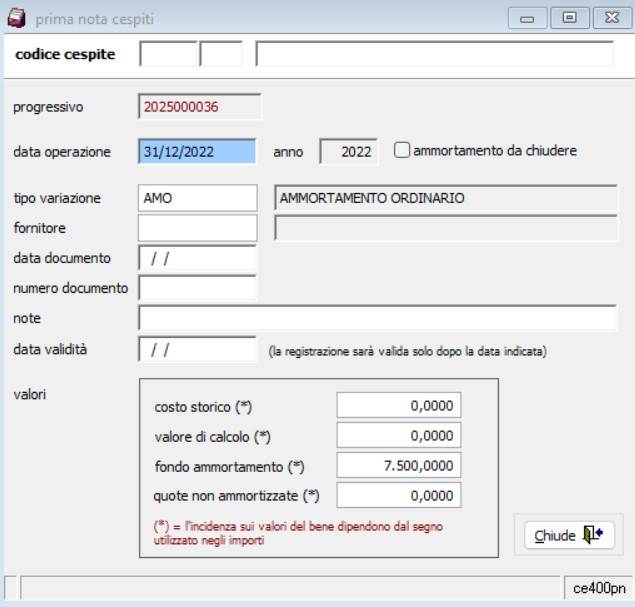Click the note label
The height and width of the screenshot is (607, 635).
tap(27, 318)
